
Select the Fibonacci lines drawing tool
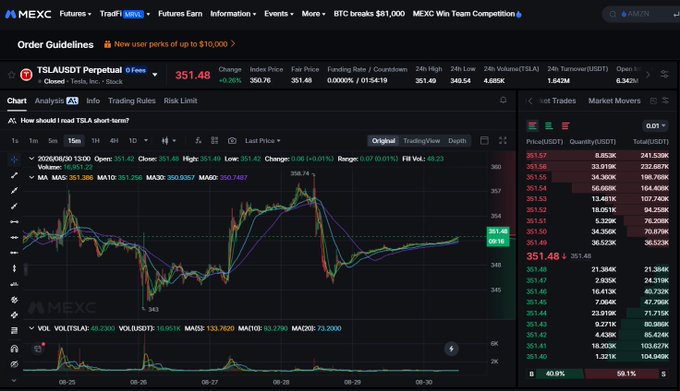[x=14, y=330]
